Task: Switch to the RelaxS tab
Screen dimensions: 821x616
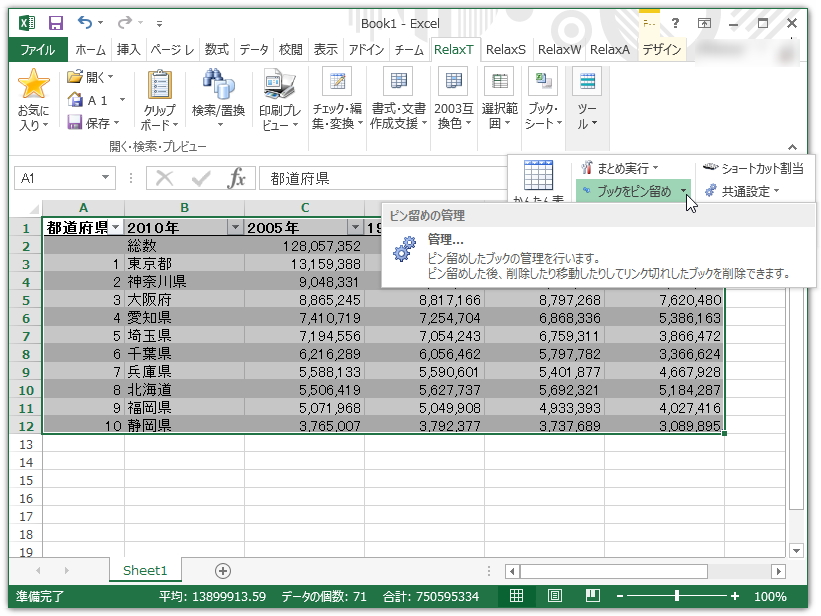Action: pos(505,50)
